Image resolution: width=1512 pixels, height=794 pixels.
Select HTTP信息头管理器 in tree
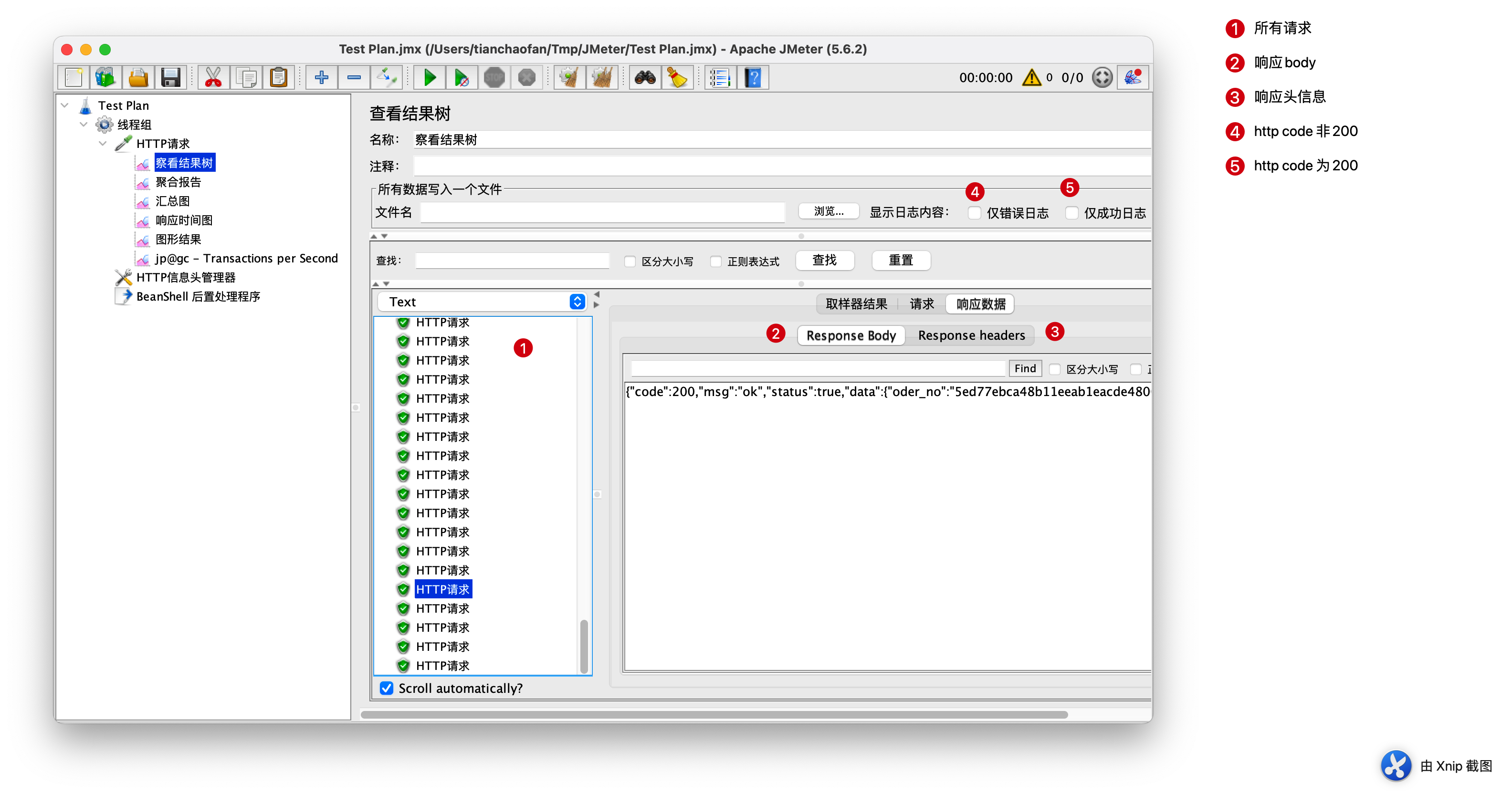click(x=186, y=277)
